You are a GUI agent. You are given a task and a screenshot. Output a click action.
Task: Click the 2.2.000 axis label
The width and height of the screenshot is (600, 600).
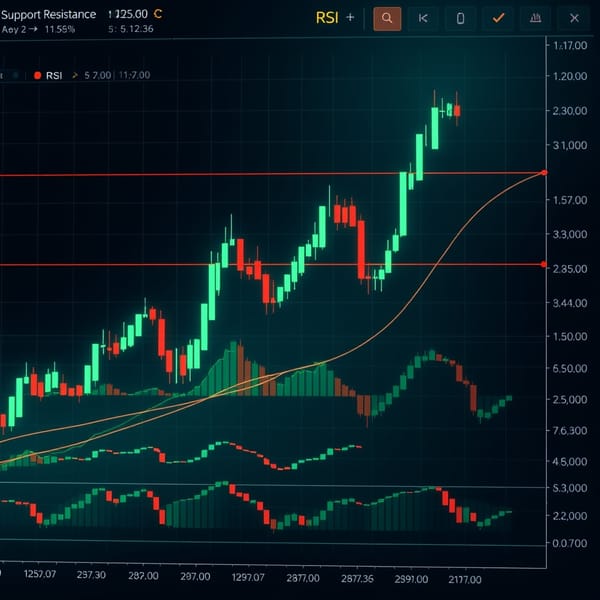(570, 516)
